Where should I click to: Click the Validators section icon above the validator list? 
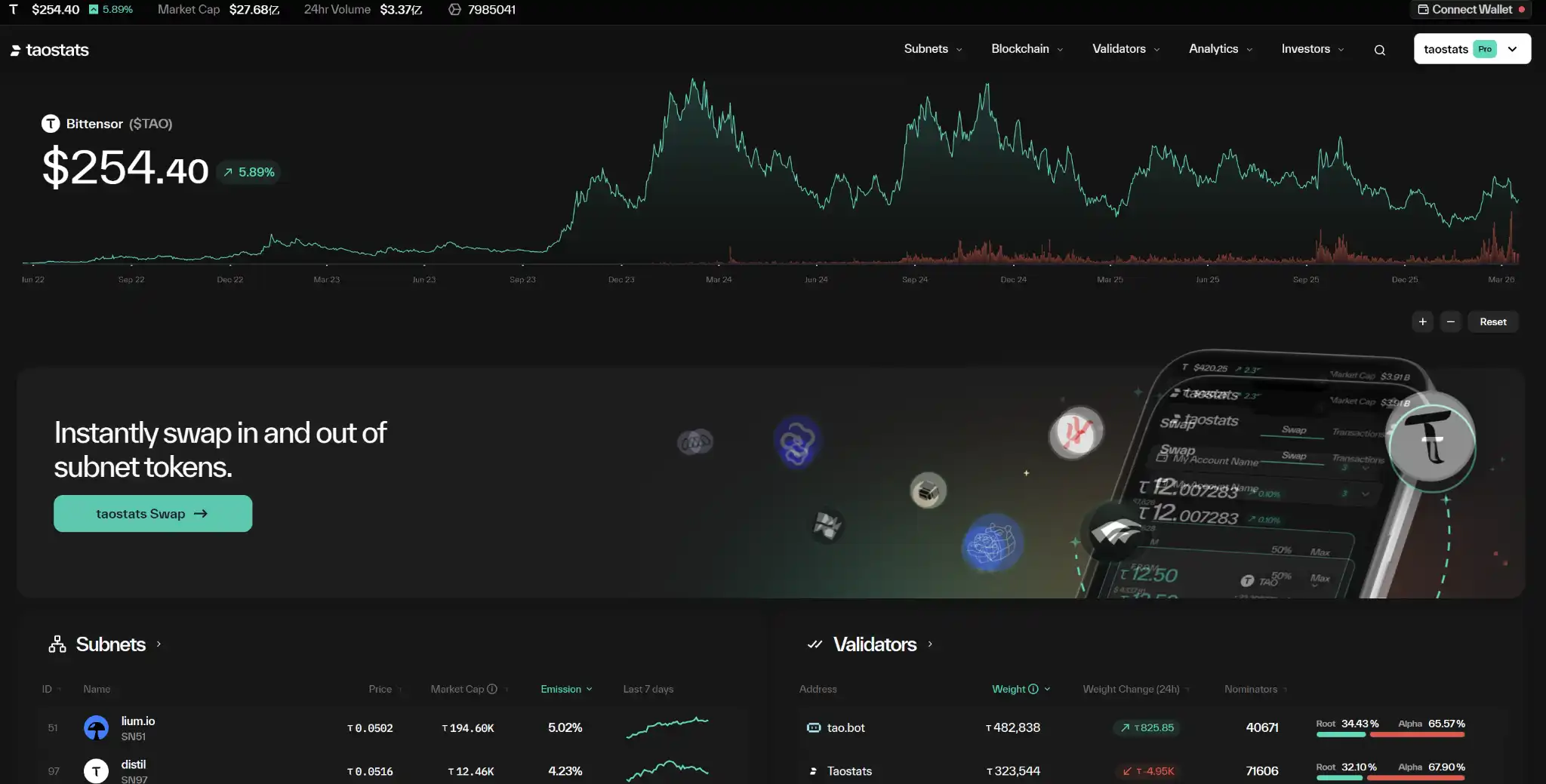click(815, 644)
